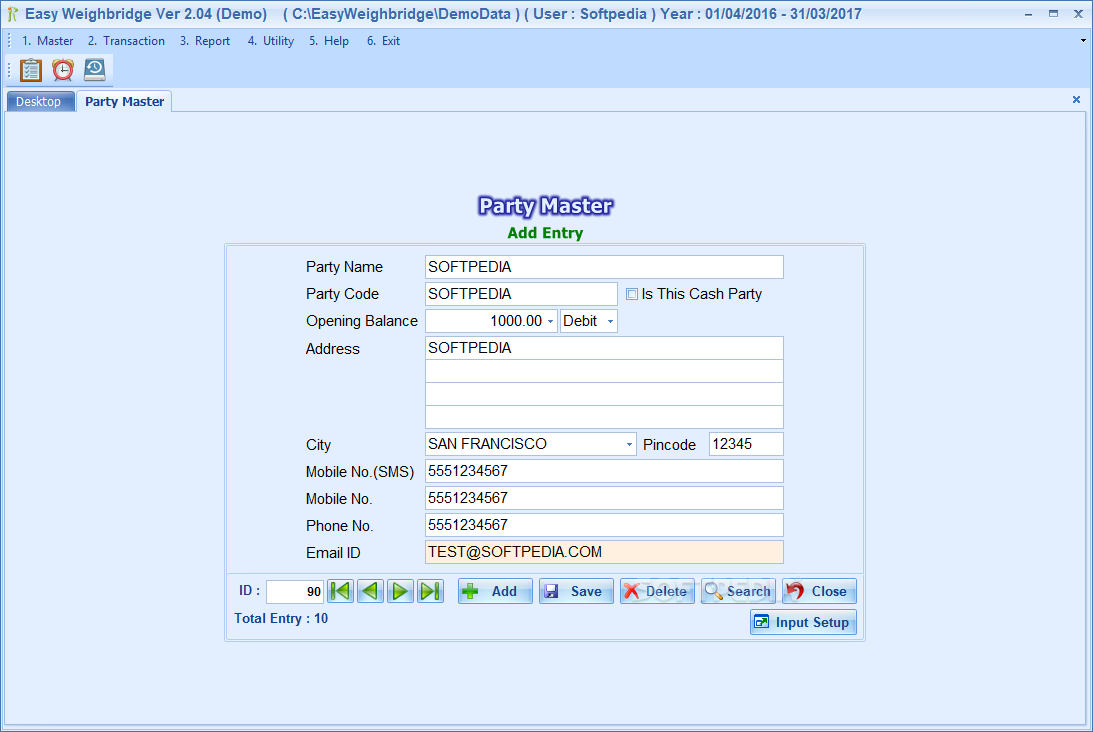Click the fourth Address line field

pyautogui.click(x=604, y=417)
